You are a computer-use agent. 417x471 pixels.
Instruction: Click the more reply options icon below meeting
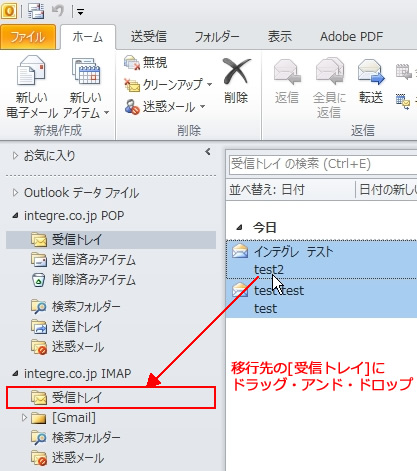click(x=403, y=101)
